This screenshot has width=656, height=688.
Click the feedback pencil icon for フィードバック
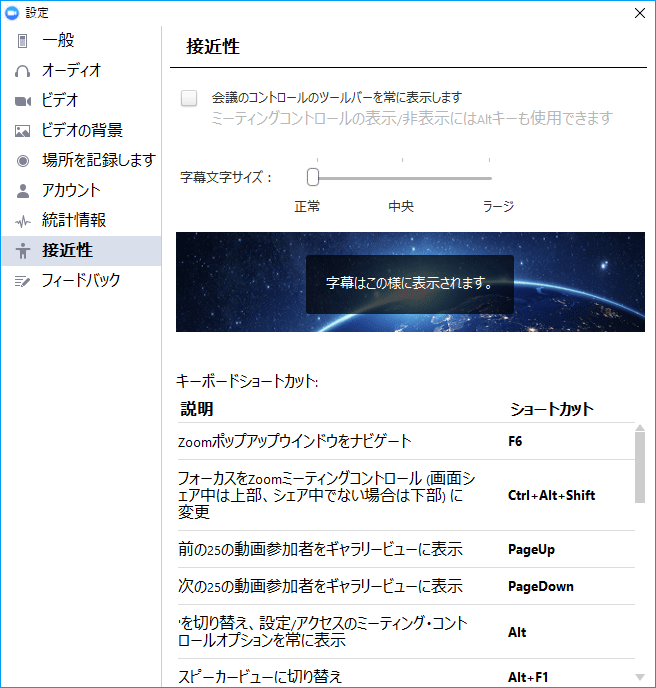[22, 281]
